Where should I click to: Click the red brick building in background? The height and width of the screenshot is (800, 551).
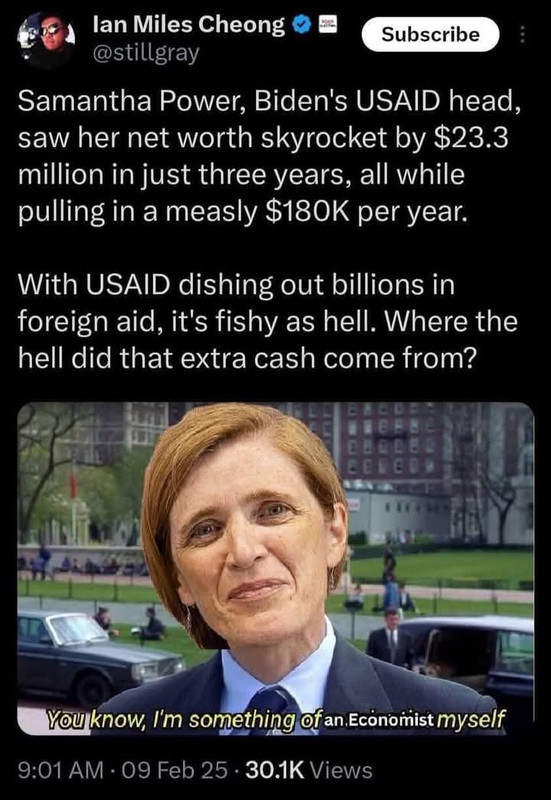click(x=393, y=444)
